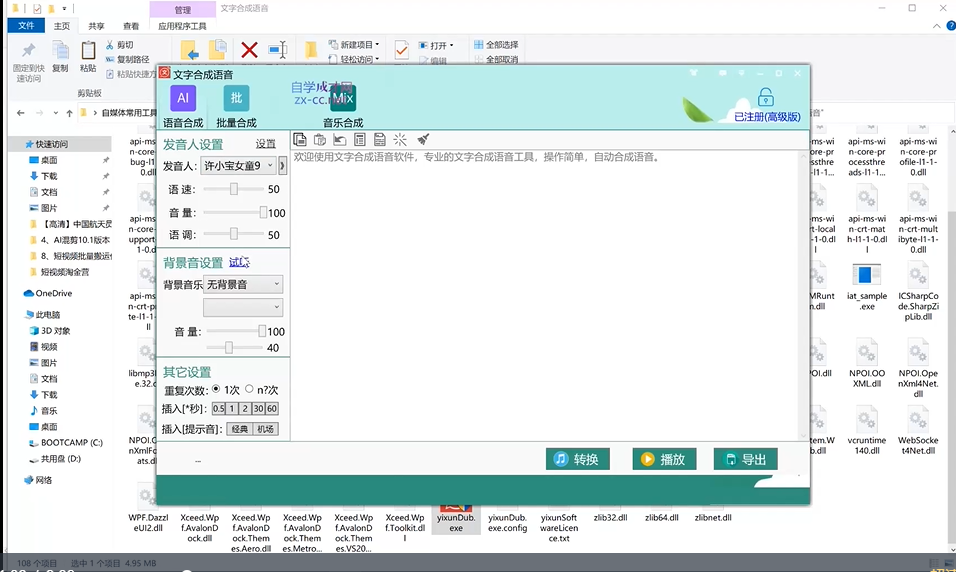The image size is (956, 572).
Task: Click the 试听 preview link
Action: pyautogui.click(x=239, y=262)
